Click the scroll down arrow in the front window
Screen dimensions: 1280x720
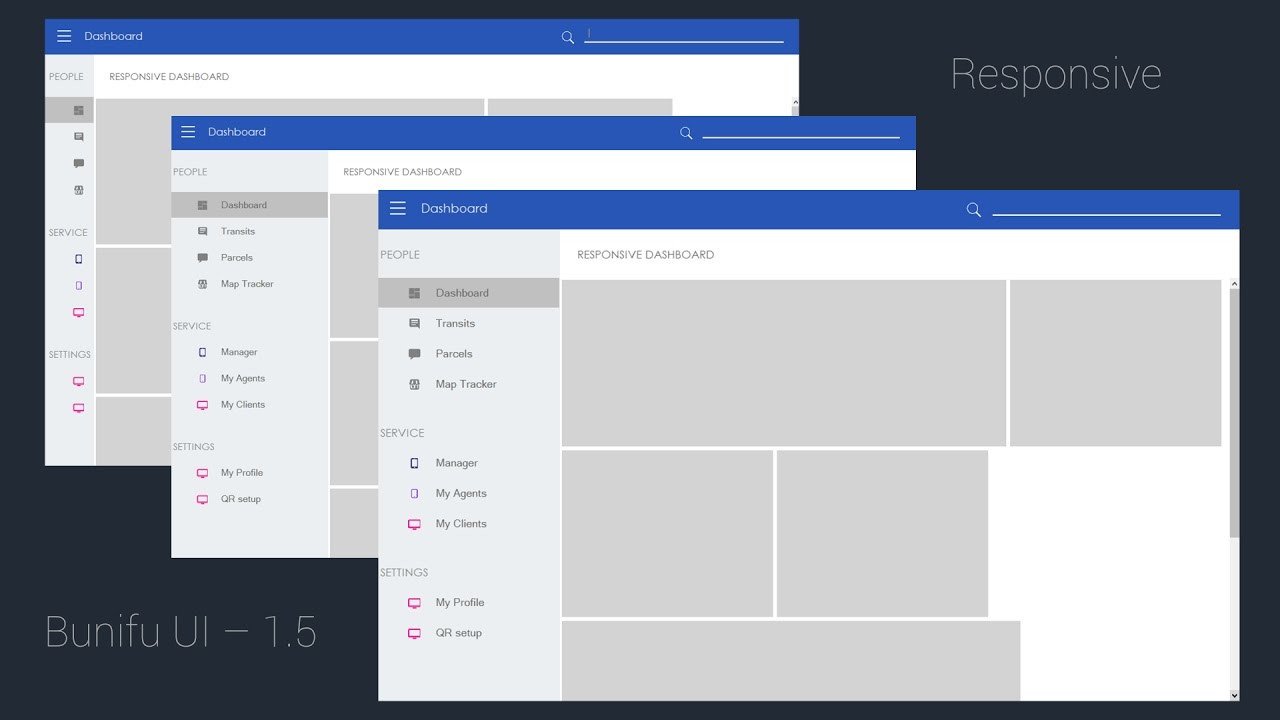(x=1234, y=695)
